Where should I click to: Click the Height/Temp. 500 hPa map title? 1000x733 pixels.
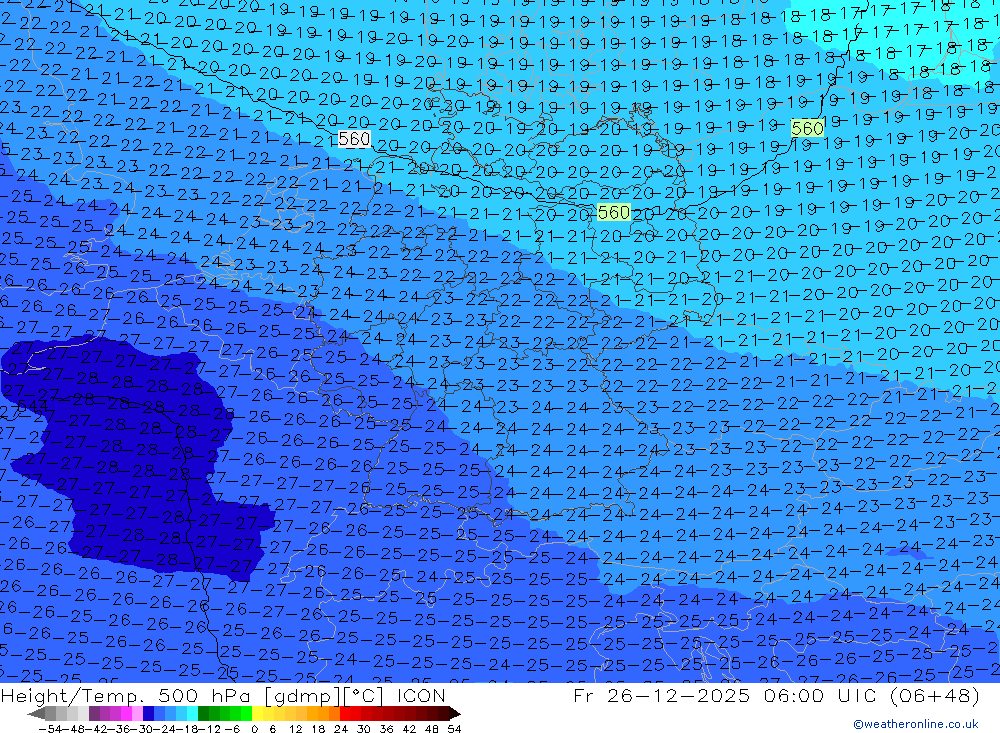tap(223, 695)
